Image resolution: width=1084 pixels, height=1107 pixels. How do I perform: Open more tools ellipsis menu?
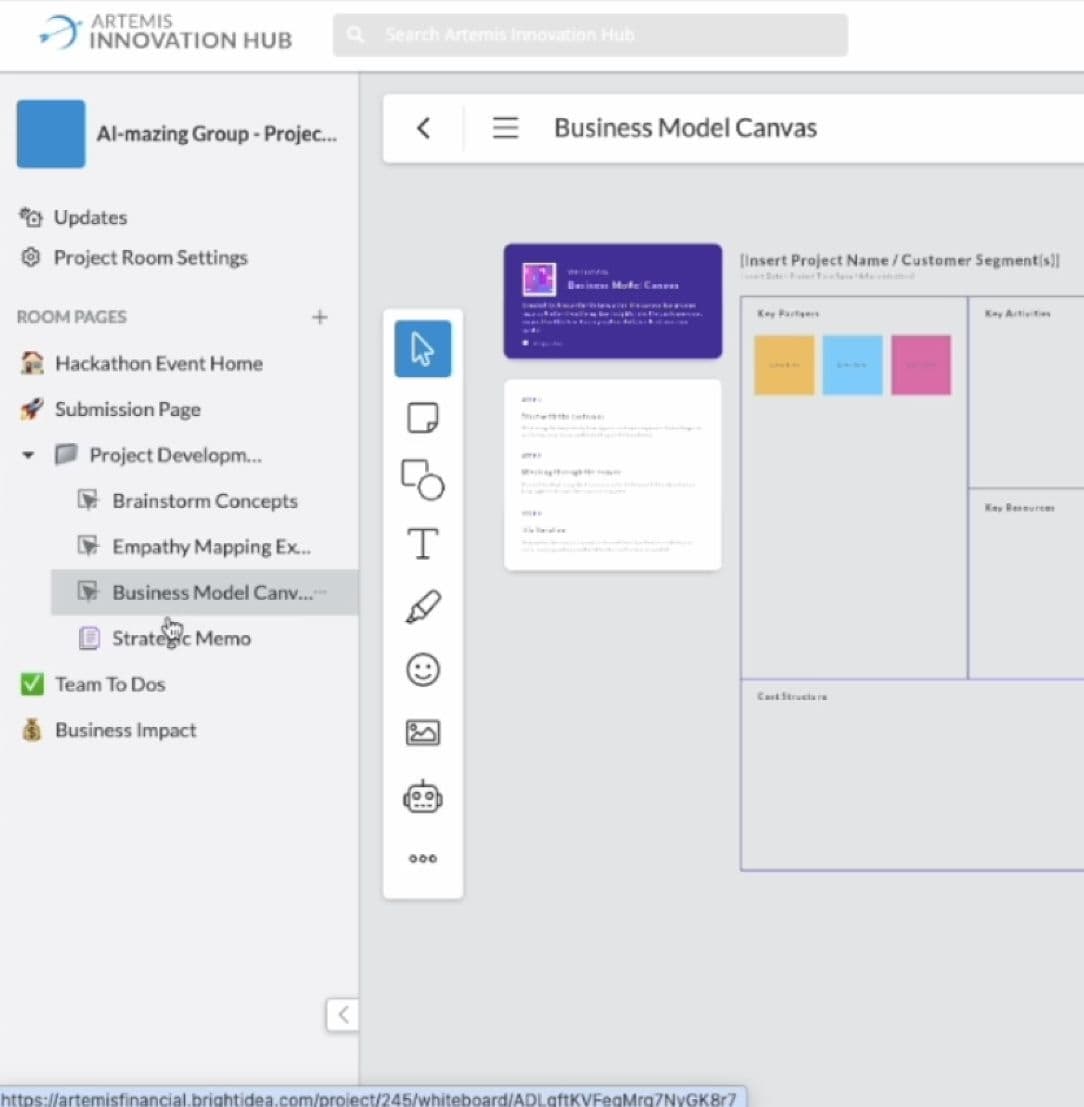pos(422,858)
